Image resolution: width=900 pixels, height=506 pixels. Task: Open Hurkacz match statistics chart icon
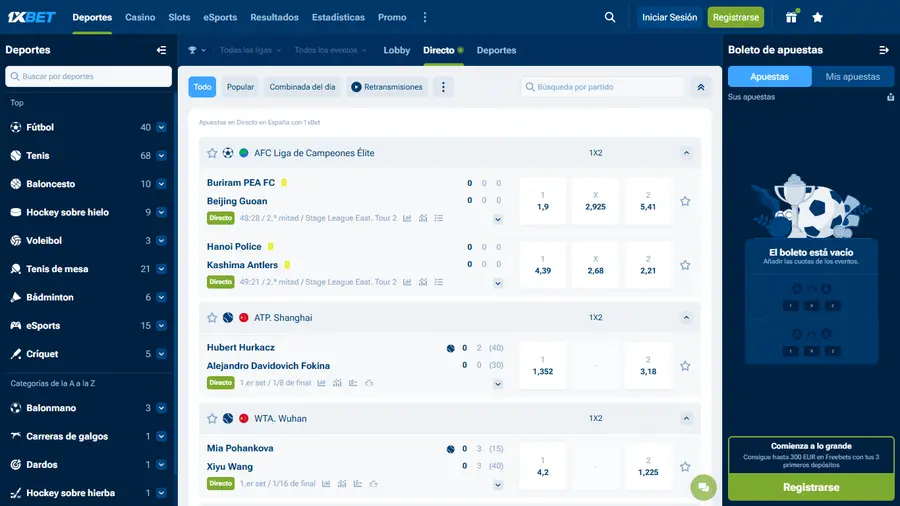[x=321, y=383]
